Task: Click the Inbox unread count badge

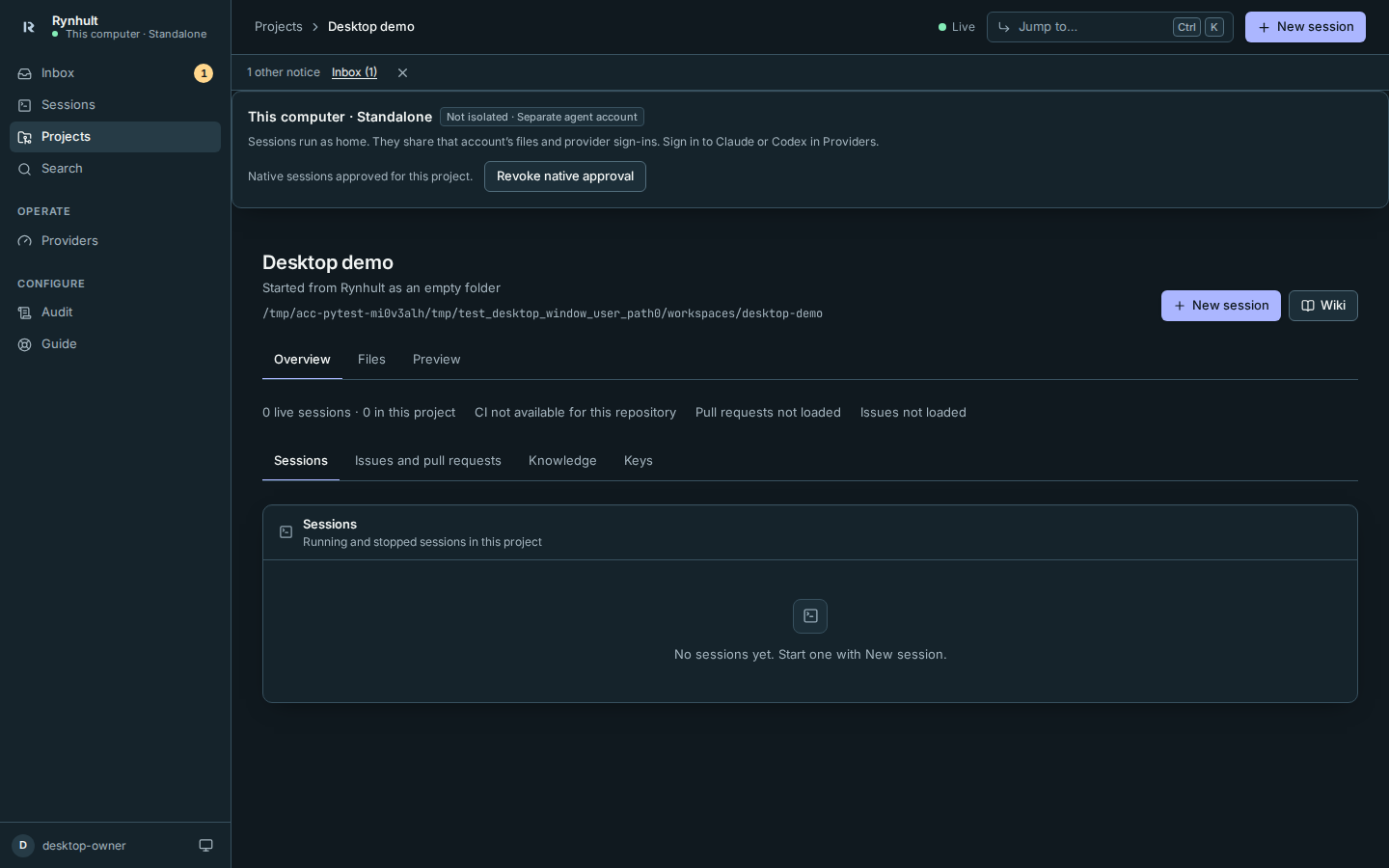Action: point(204,73)
